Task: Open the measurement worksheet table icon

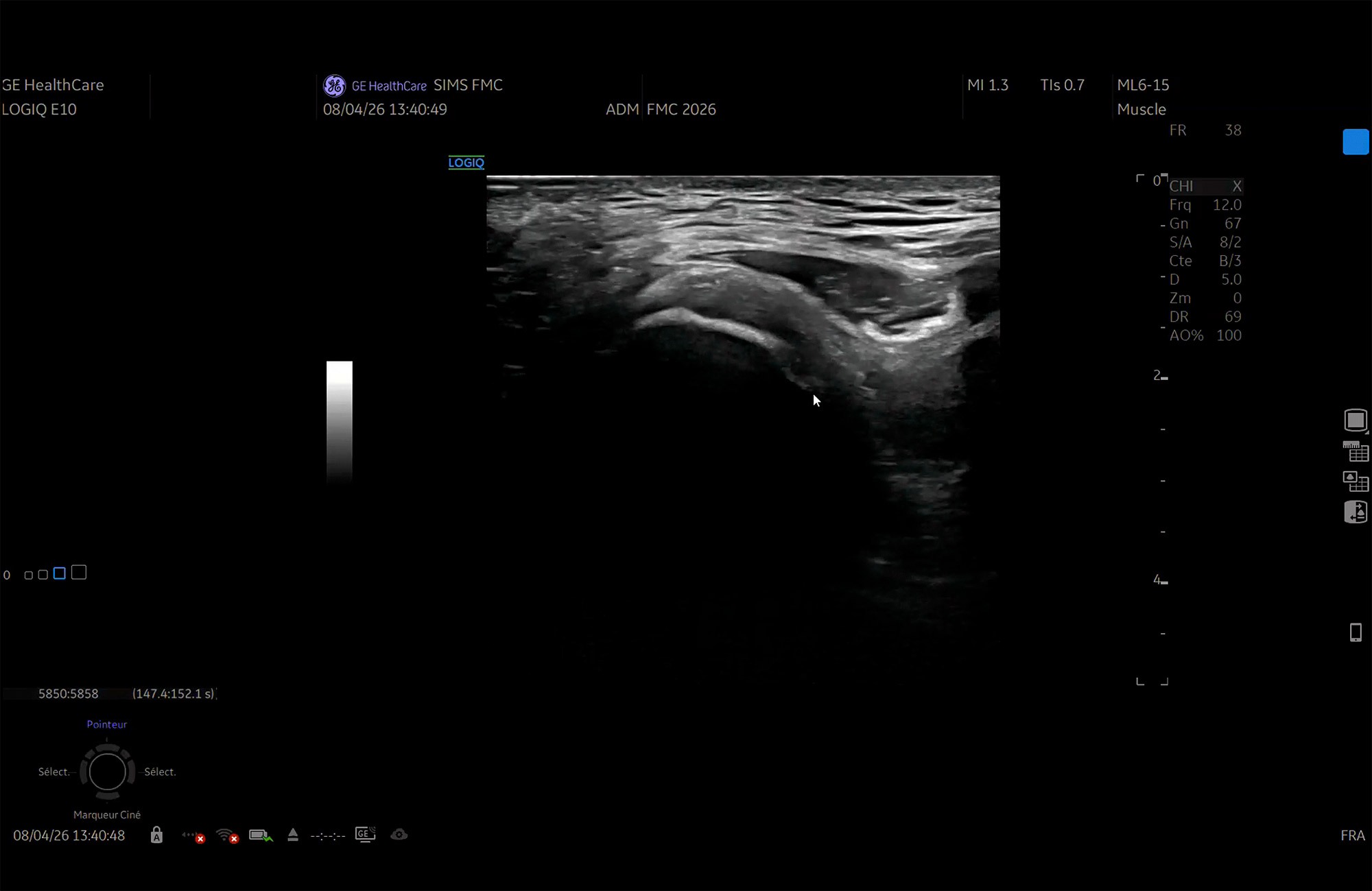Action: click(1355, 451)
